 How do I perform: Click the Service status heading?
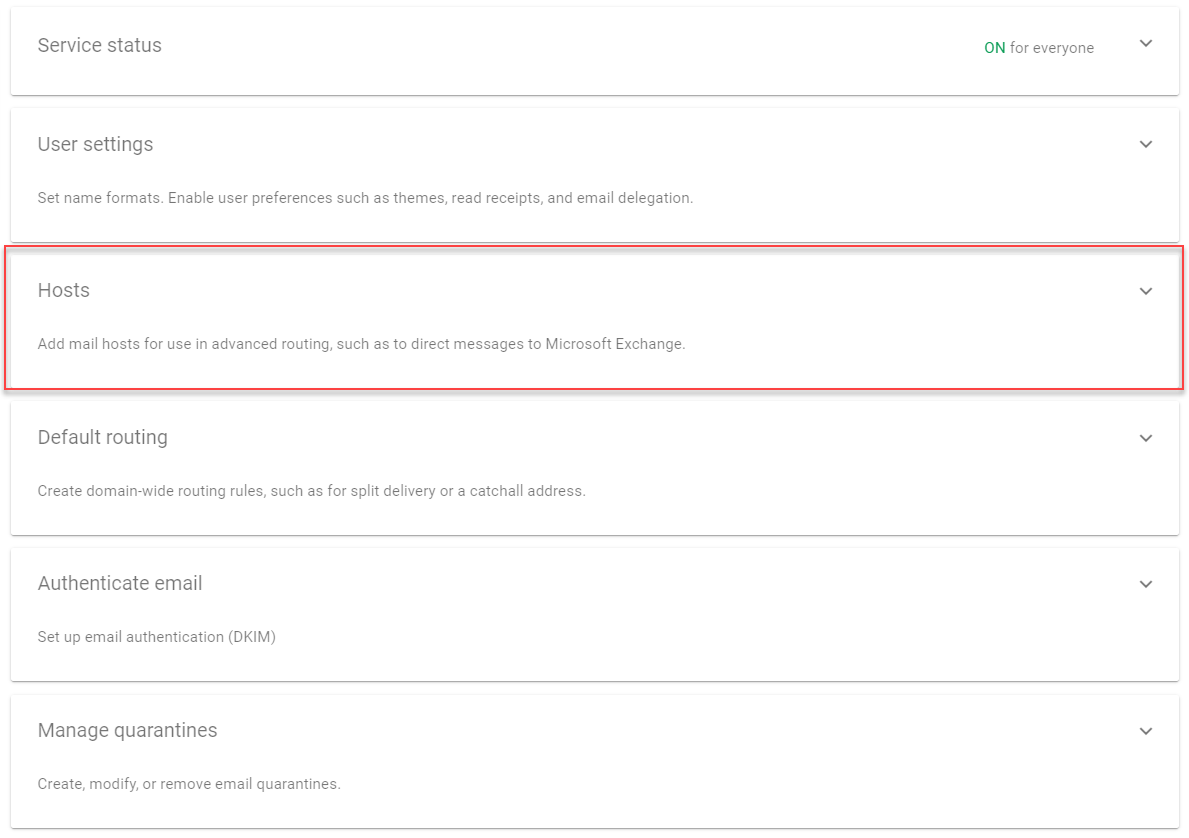click(99, 46)
